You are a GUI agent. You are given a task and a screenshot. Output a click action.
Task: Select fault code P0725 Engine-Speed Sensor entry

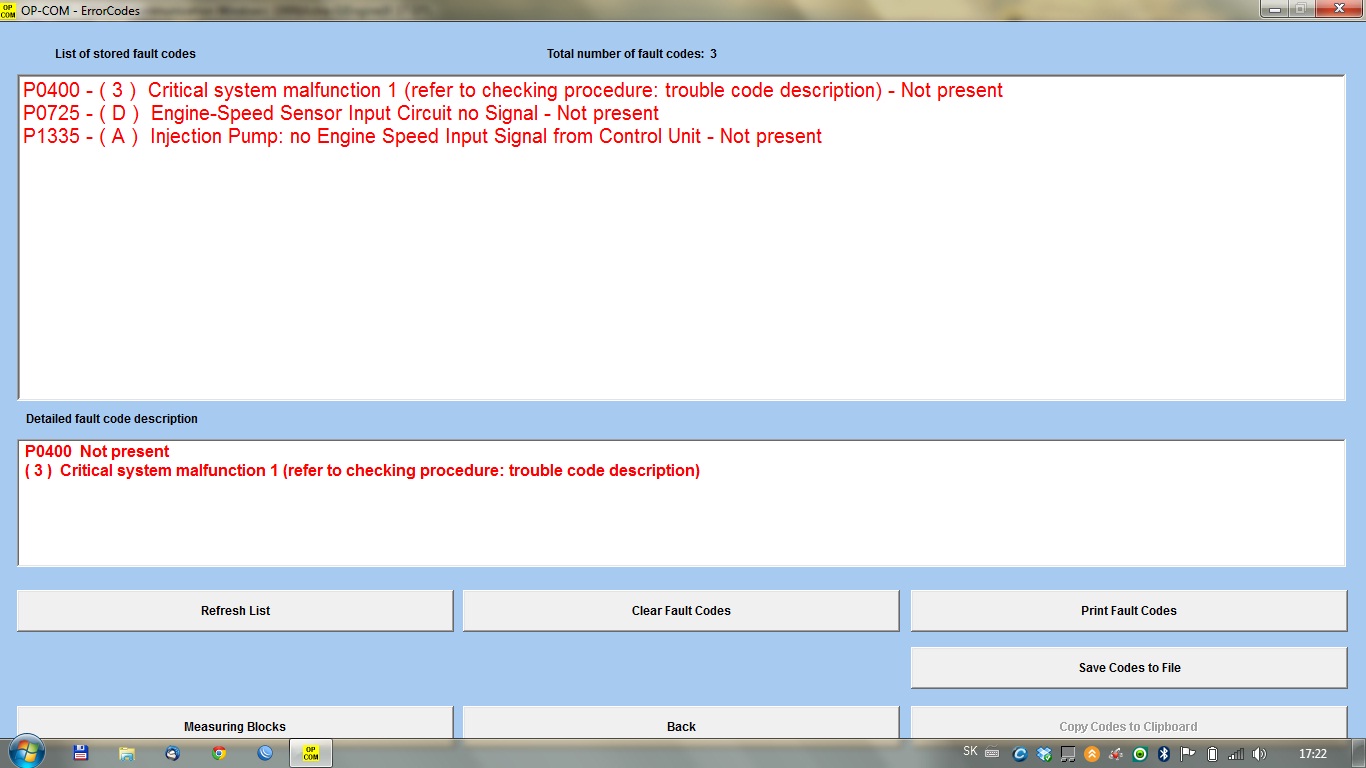click(x=341, y=114)
